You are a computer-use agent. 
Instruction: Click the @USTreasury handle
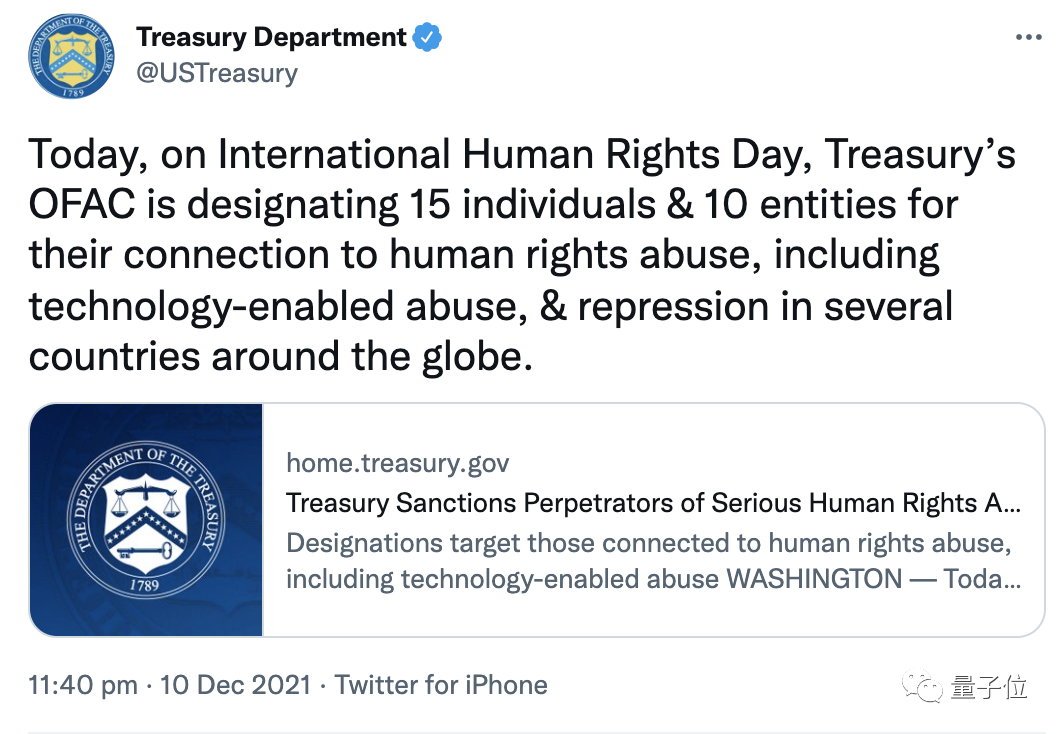click(x=216, y=73)
